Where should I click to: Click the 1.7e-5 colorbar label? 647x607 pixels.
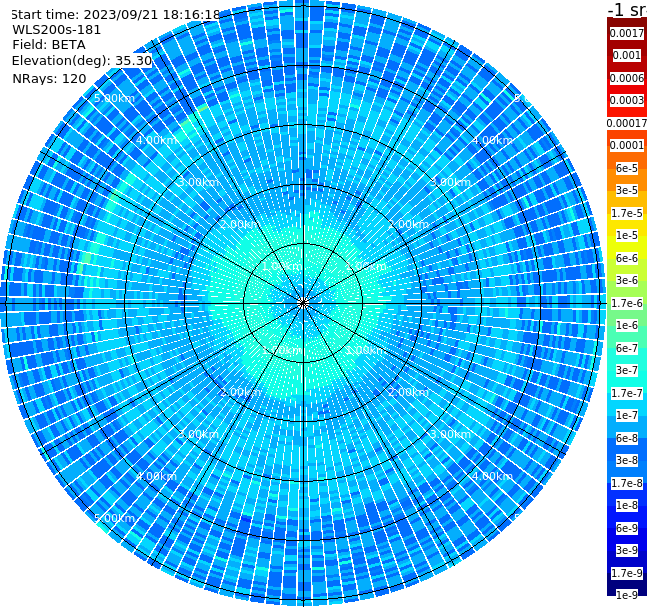627,213
